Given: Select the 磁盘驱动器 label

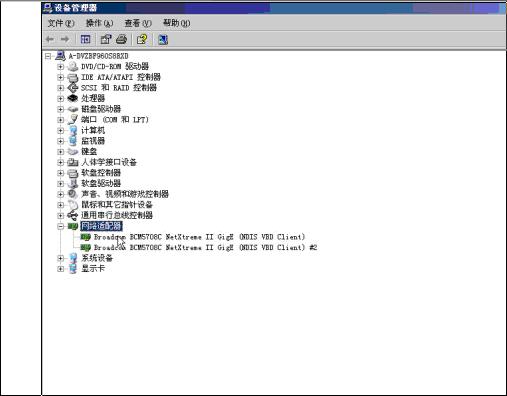Looking at the screenshot, I should click(101, 109).
